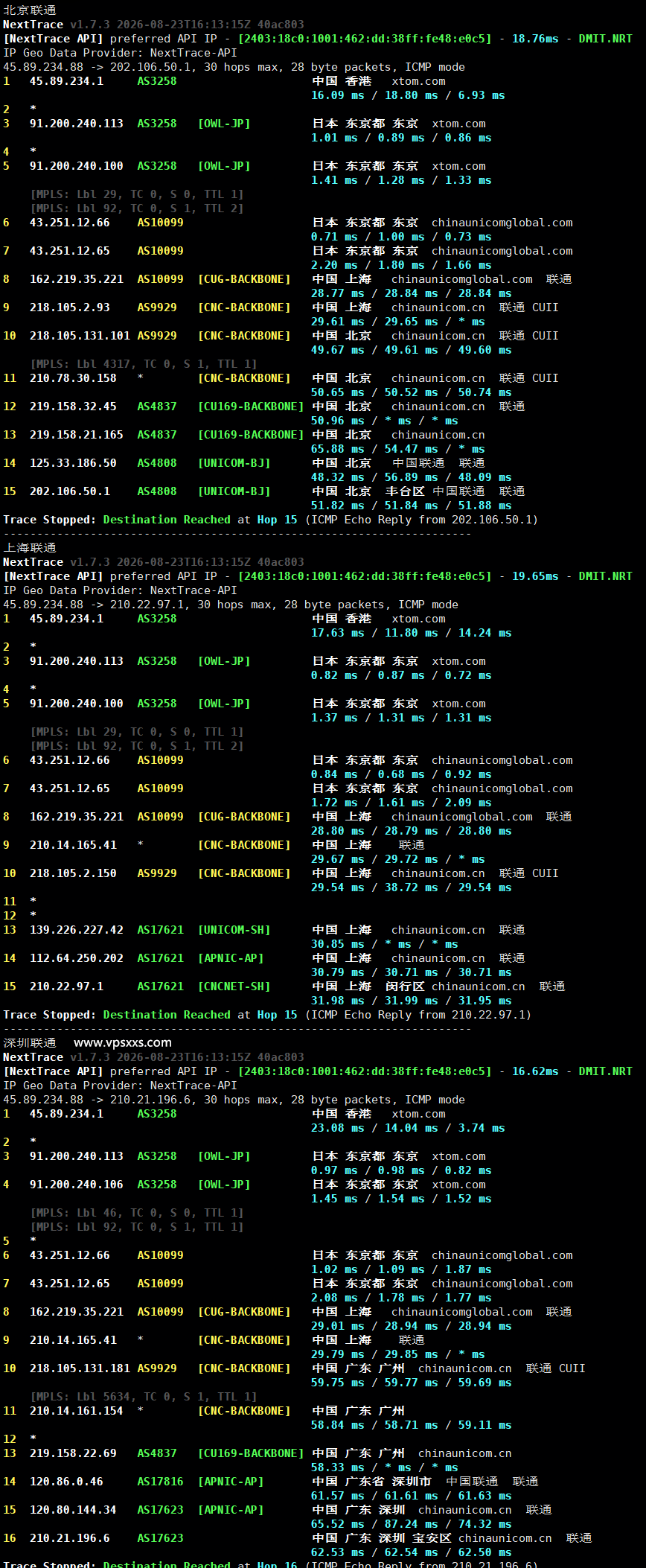Select hop IP address 219.158.22.69
The image size is (646, 1568).
[73, 1453]
